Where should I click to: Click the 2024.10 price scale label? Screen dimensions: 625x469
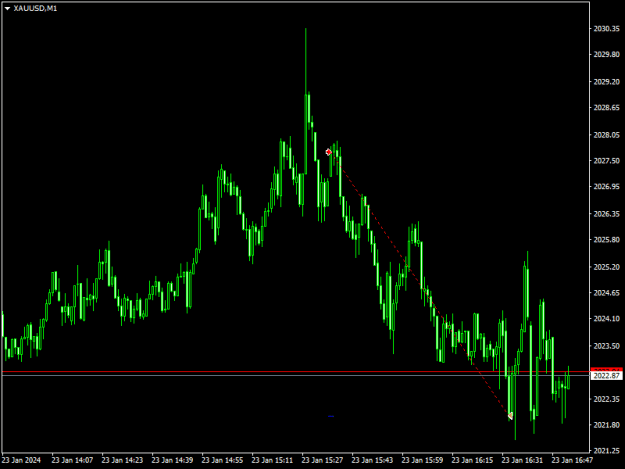coord(607,319)
